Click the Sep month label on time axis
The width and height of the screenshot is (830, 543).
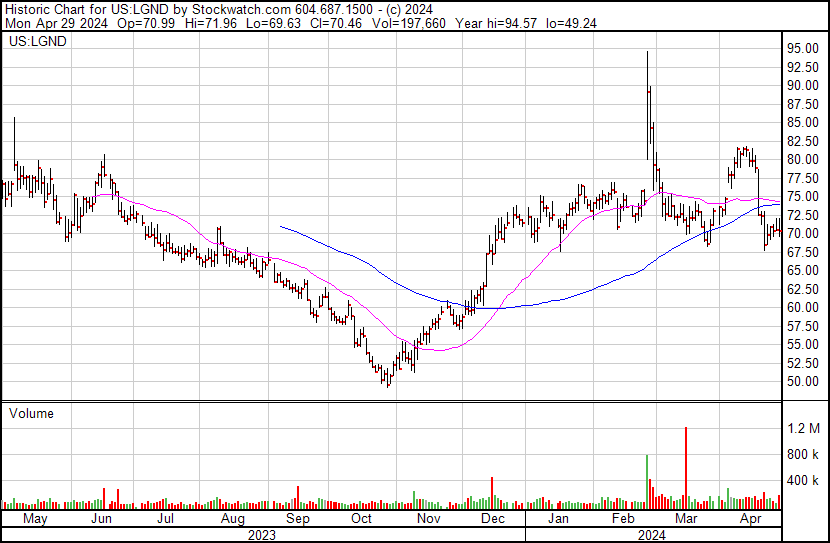(298, 519)
